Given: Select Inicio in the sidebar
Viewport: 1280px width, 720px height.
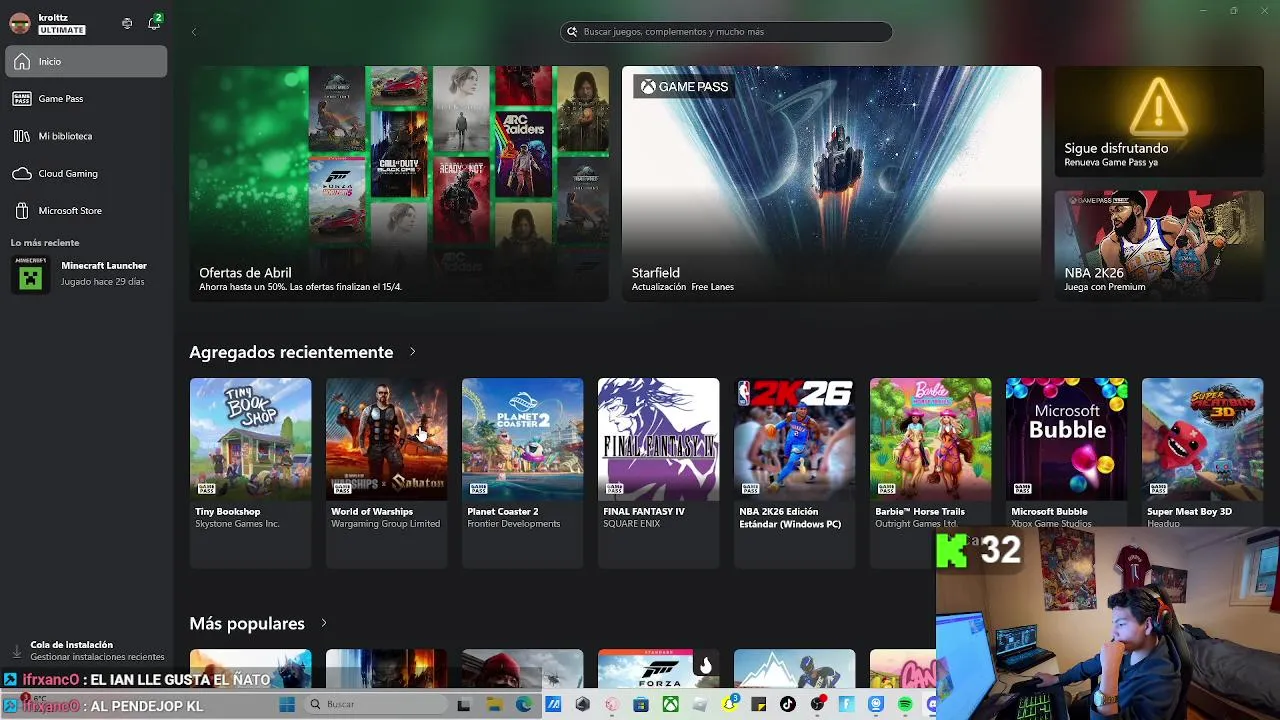Looking at the screenshot, I should (86, 61).
